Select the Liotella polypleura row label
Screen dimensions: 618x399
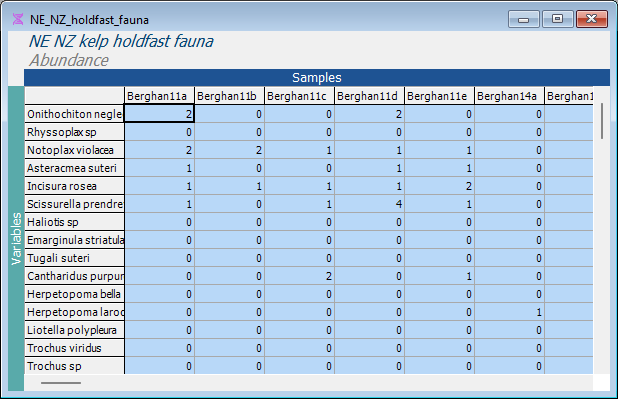(74, 330)
